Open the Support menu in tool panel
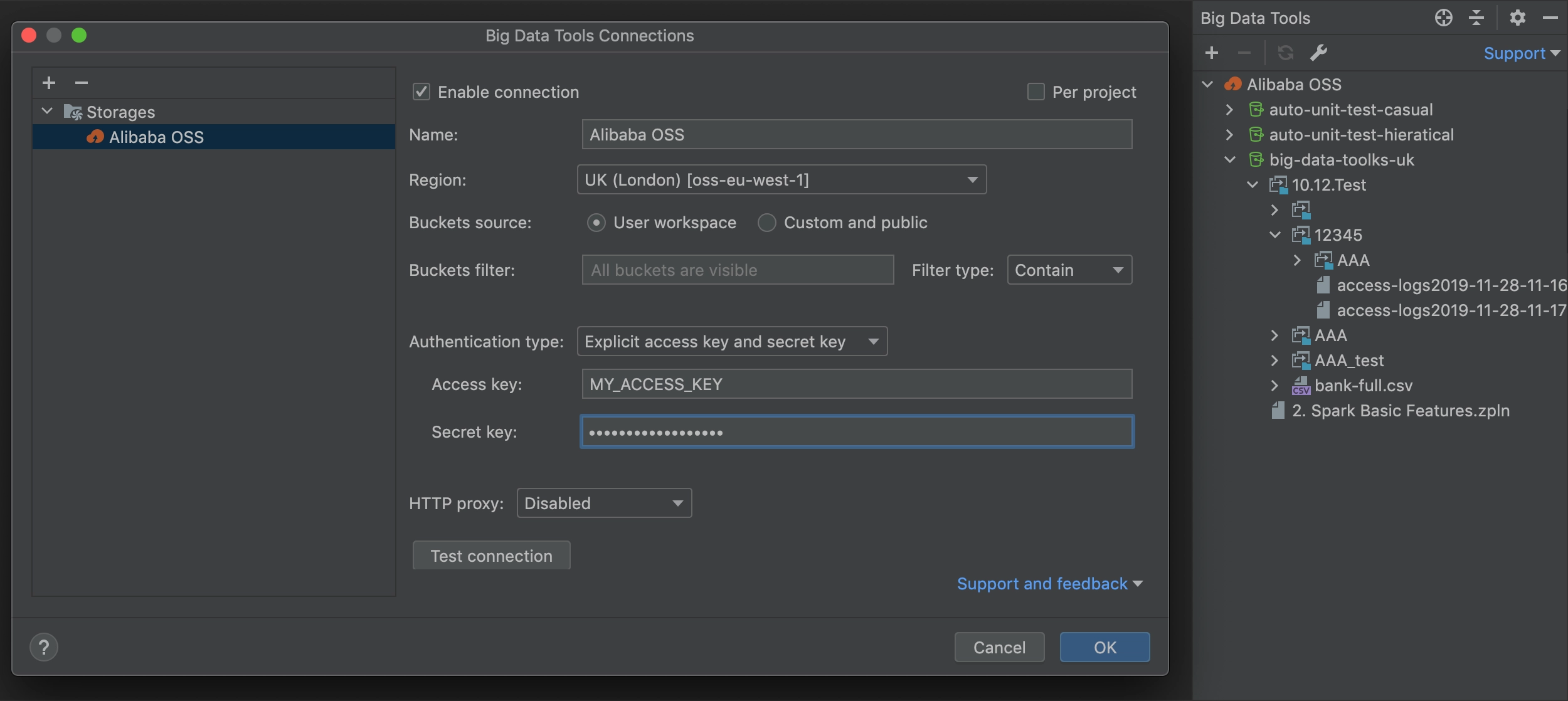 [x=1522, y=53]
